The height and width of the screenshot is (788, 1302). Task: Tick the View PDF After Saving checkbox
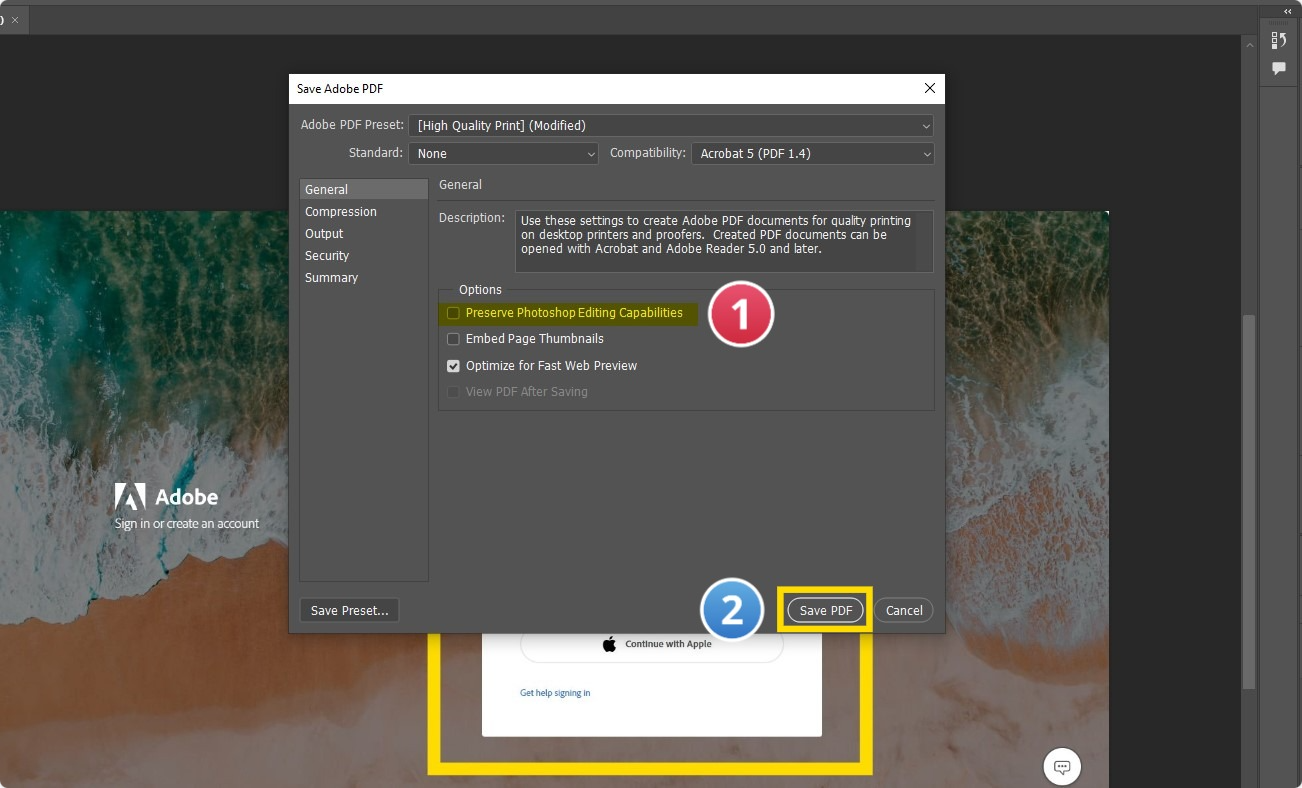(453, 392)
